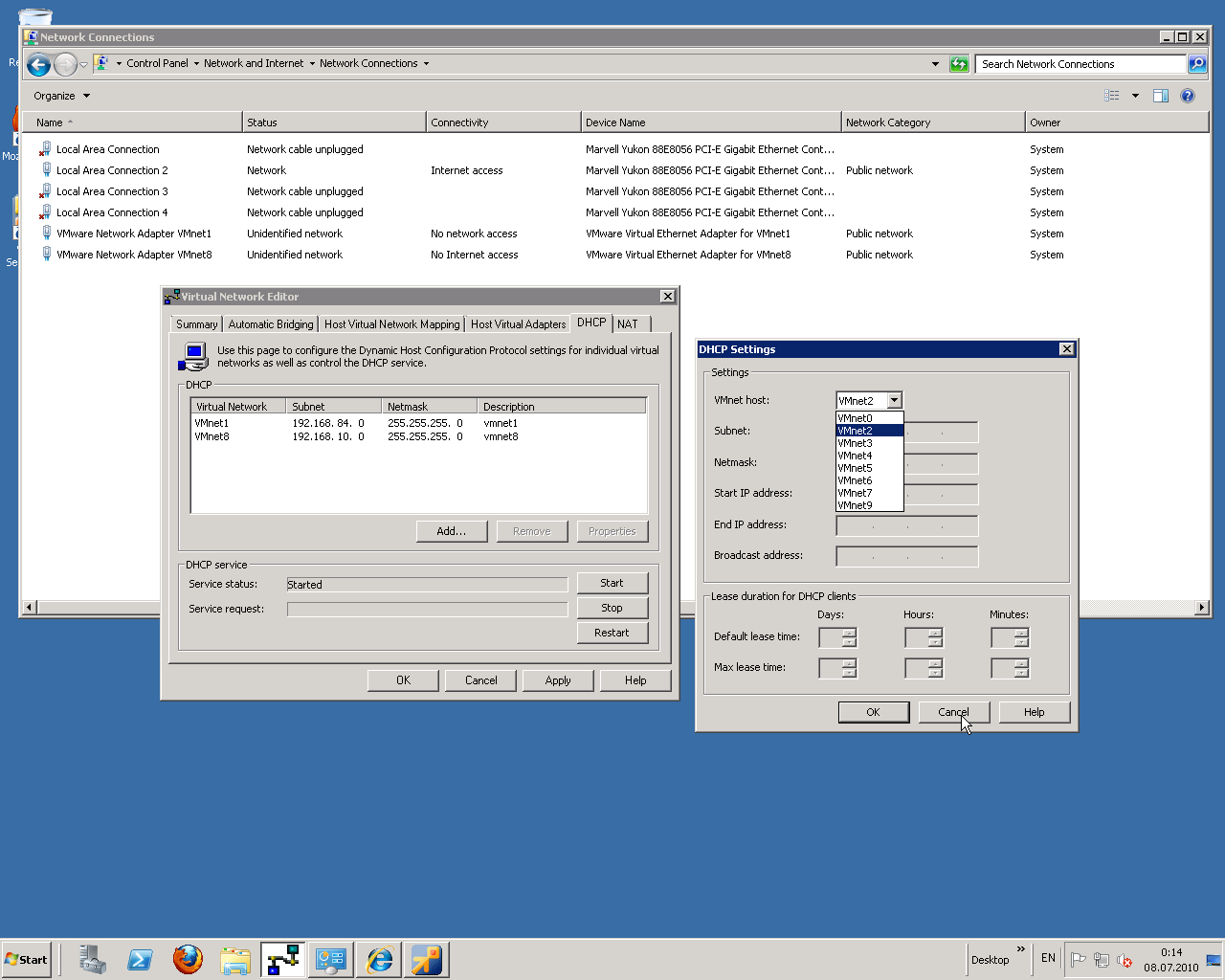
Task: Open the Organize dropdown menu
Action: tap(61, 96)
